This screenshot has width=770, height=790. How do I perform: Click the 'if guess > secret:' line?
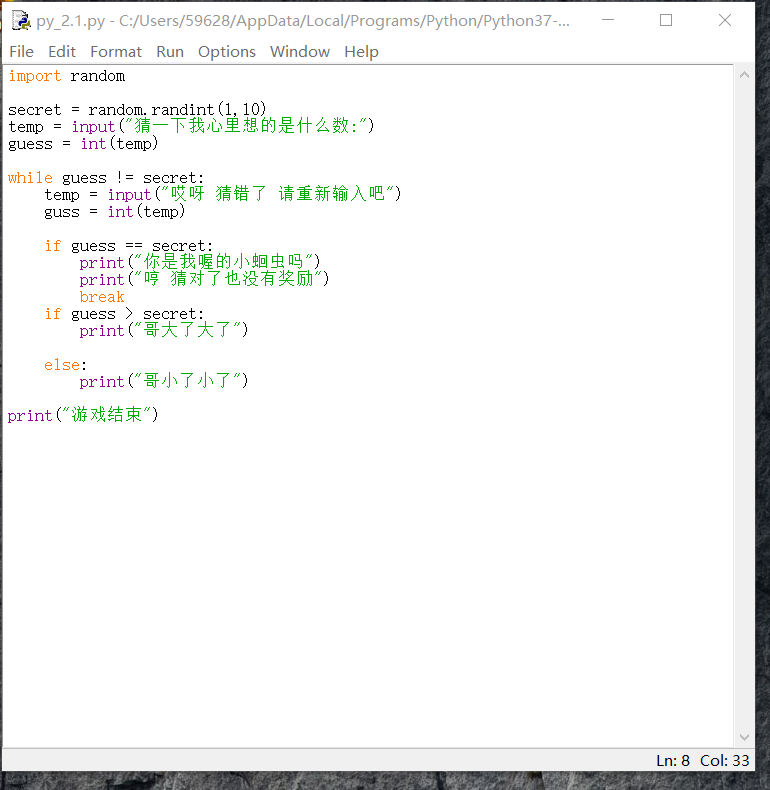[x=124, y=314]
